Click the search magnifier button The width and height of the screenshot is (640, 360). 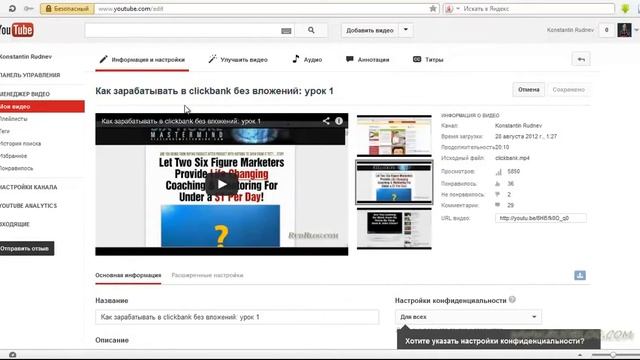[x=311, y=30]
